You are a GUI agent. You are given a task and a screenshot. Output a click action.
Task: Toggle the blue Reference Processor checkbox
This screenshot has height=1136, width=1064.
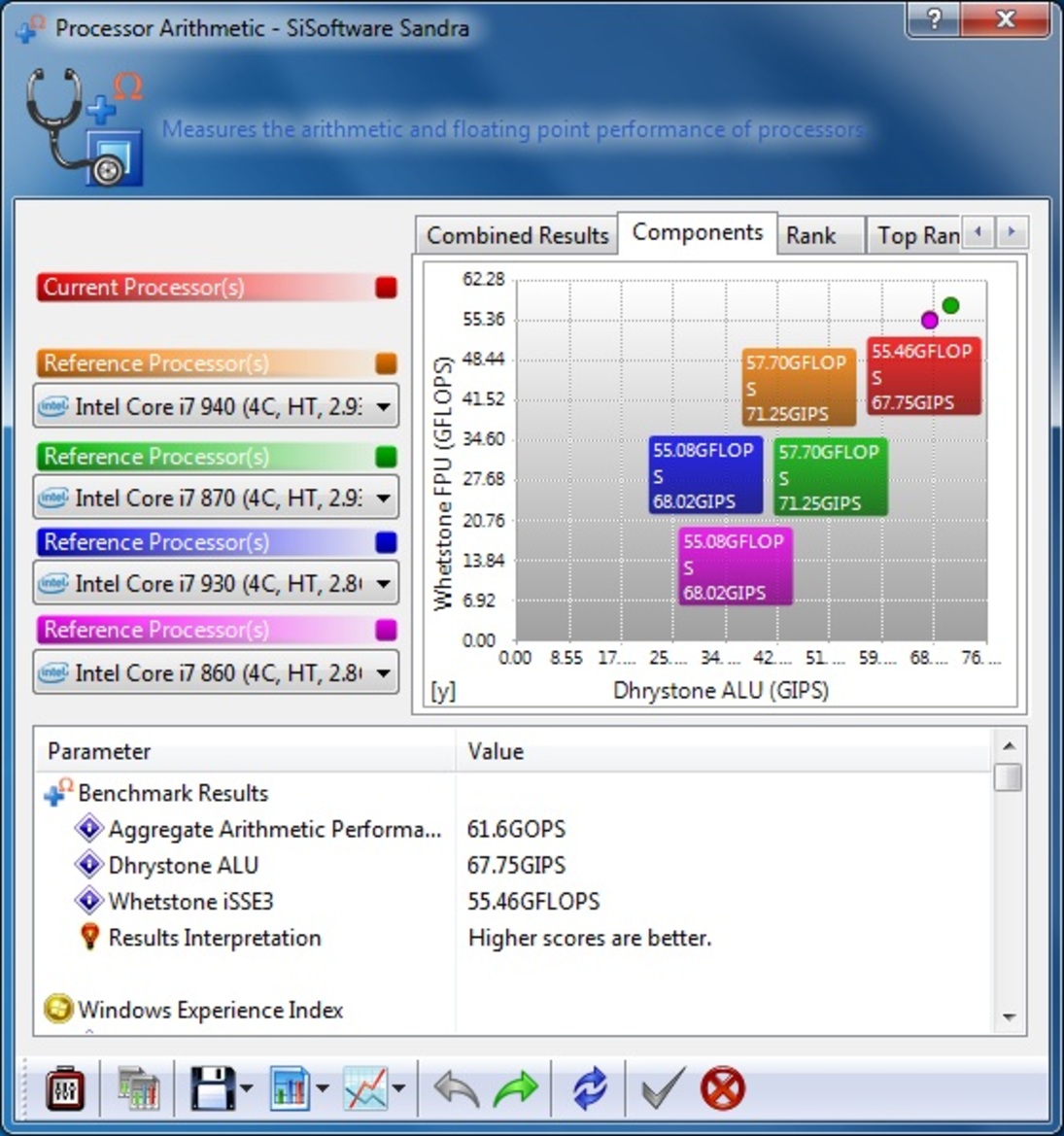point(386,542)
